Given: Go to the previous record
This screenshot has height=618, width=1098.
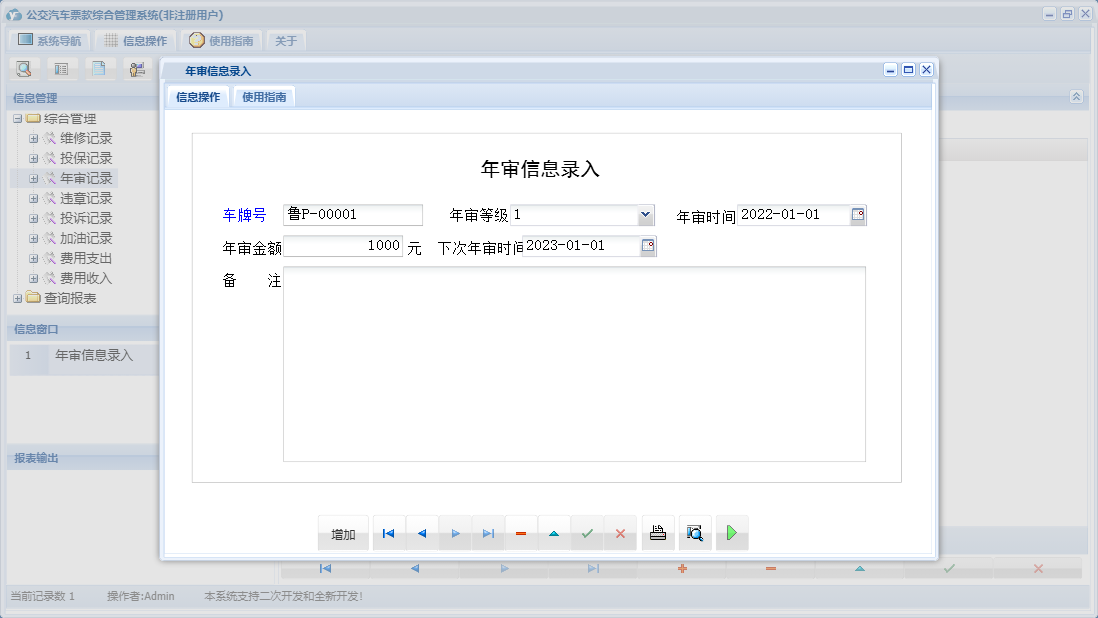Looking at the screenshot, I should [421, 533].
